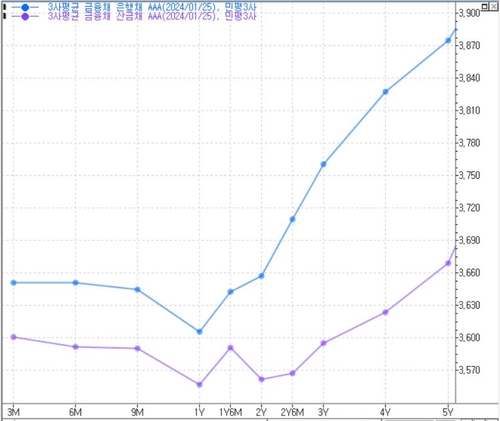
Task: Select the blue 6M data point
Action: [x=76, y=283]
